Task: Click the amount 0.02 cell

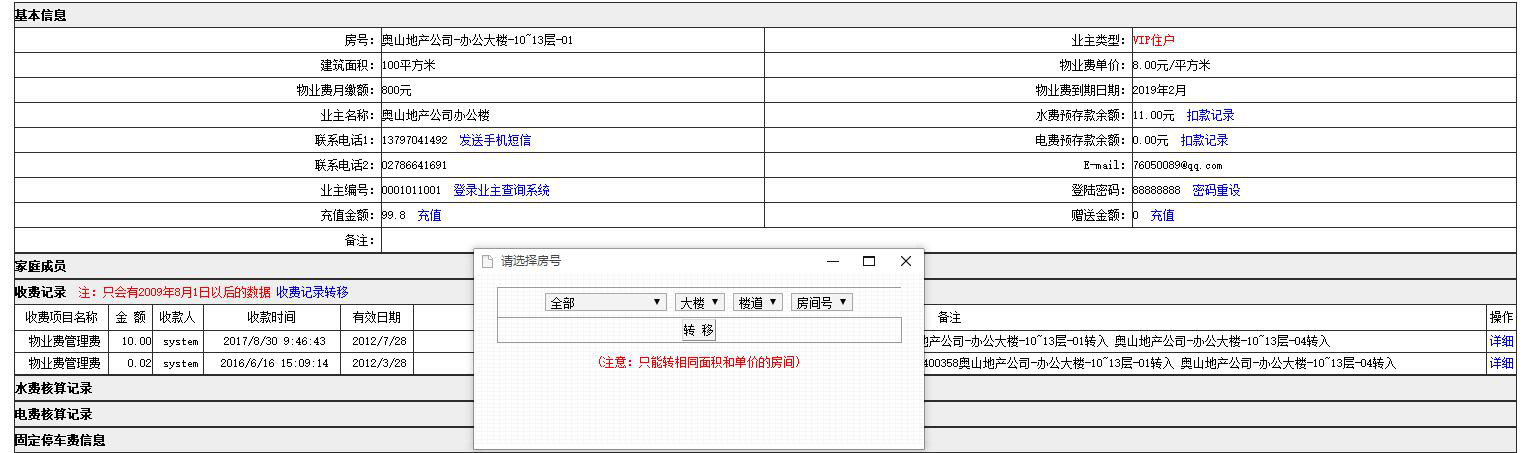Action: (x=131, y=363)
